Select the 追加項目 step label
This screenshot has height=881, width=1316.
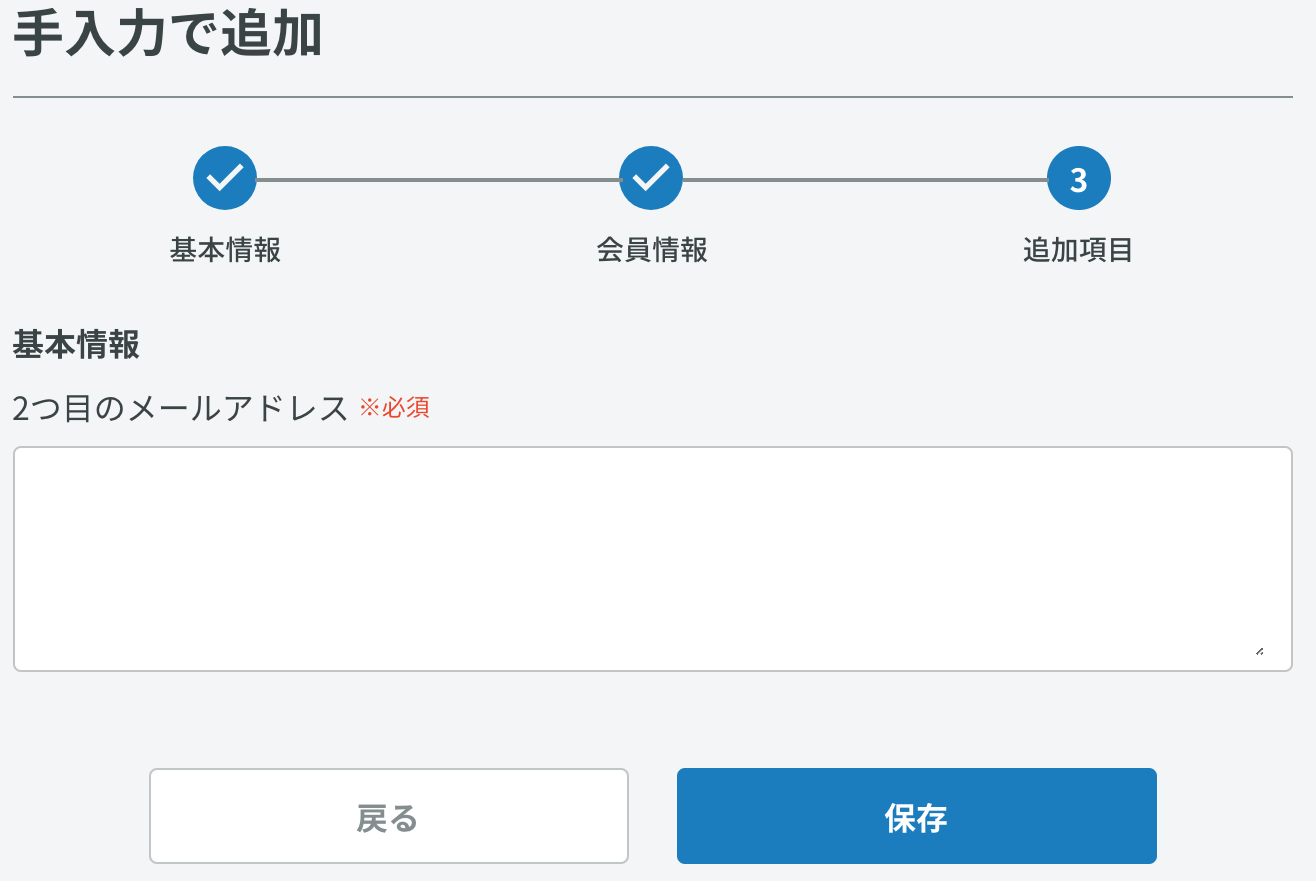[x=1078, y=249]
